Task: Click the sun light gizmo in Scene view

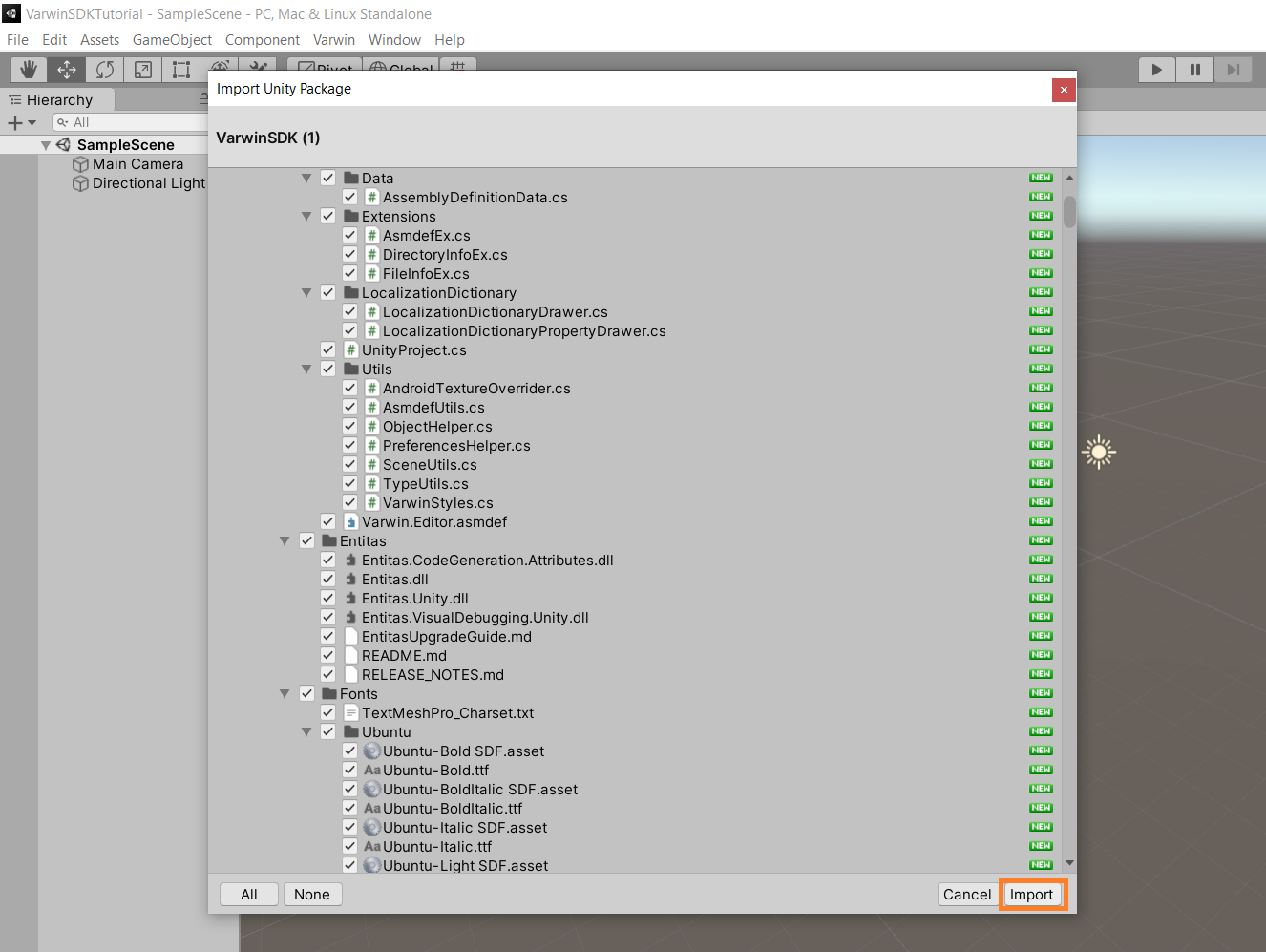Action: [x=1099, y=452]
